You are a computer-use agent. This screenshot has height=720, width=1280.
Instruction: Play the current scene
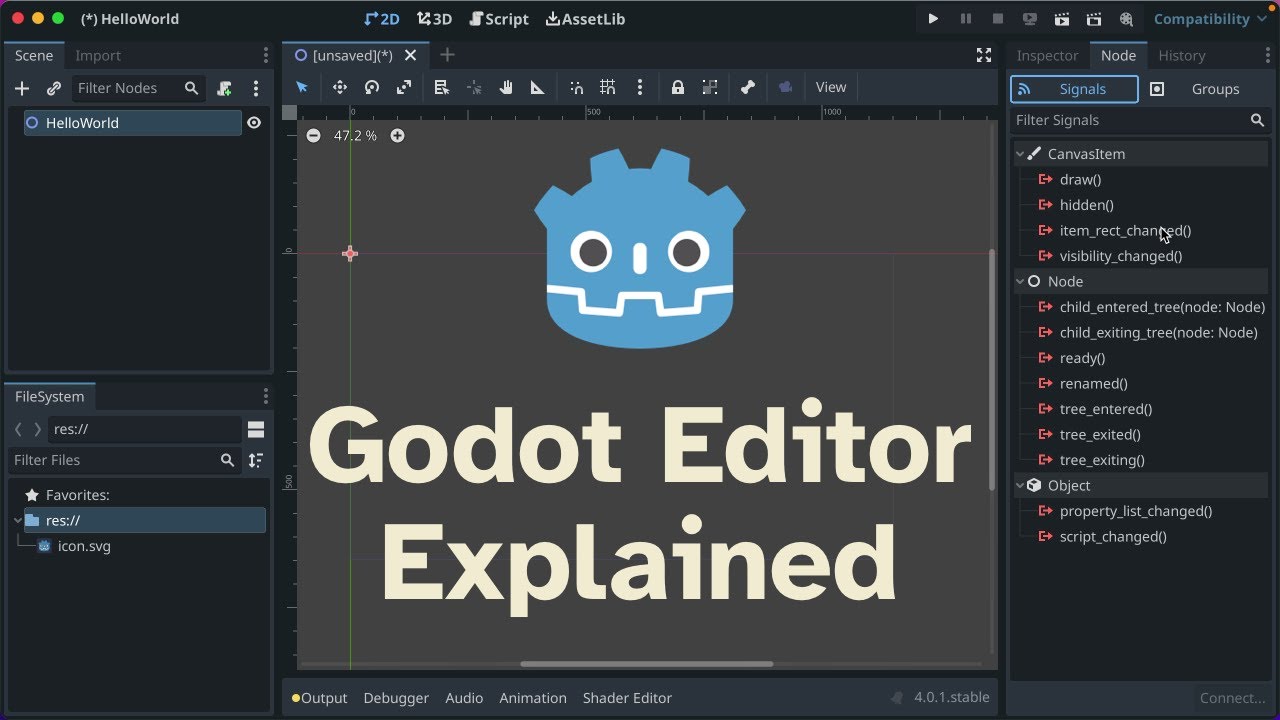point(1062,19)
